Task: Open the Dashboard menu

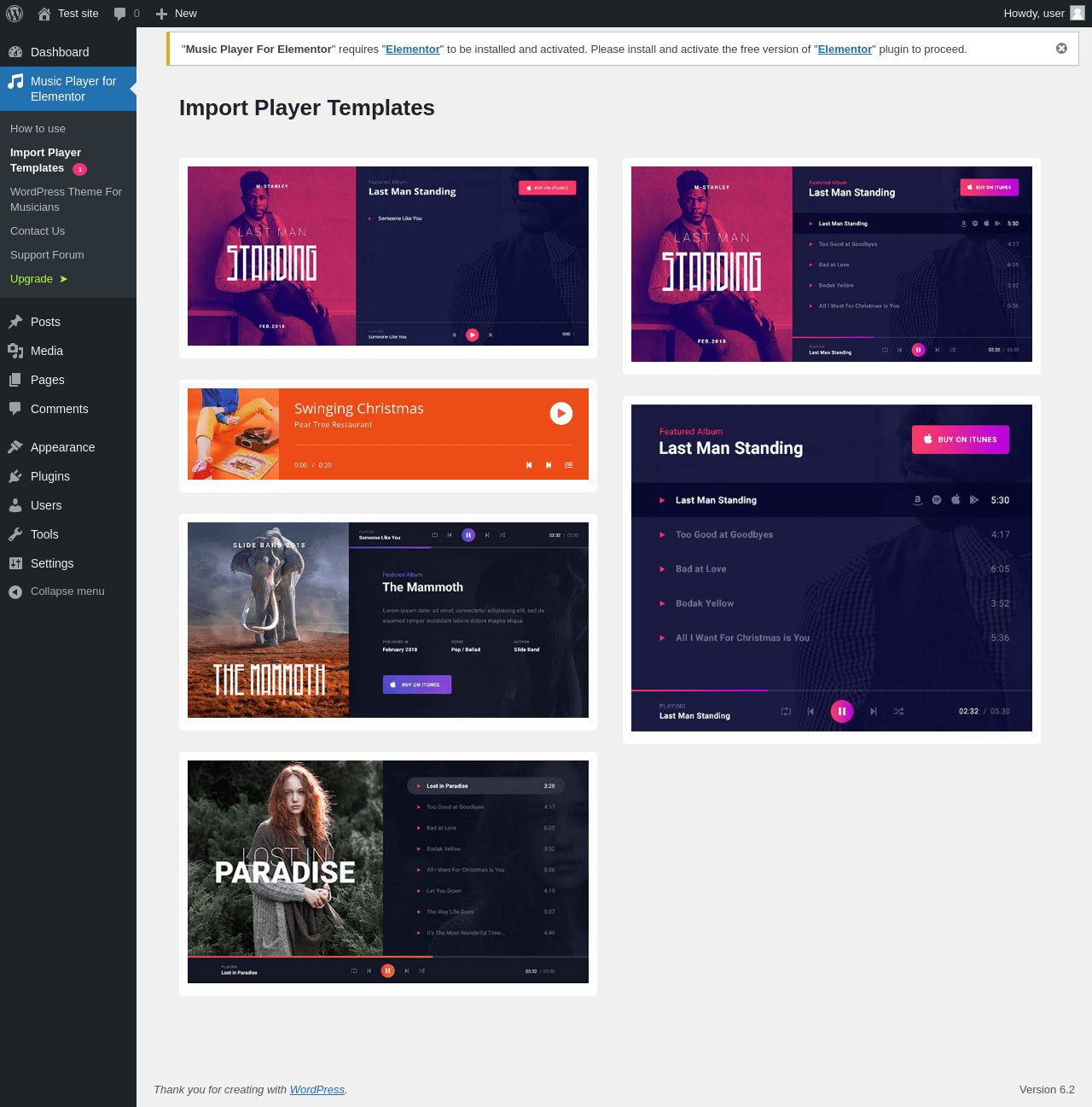Action: pyautogui.click(x=68, y=52)
